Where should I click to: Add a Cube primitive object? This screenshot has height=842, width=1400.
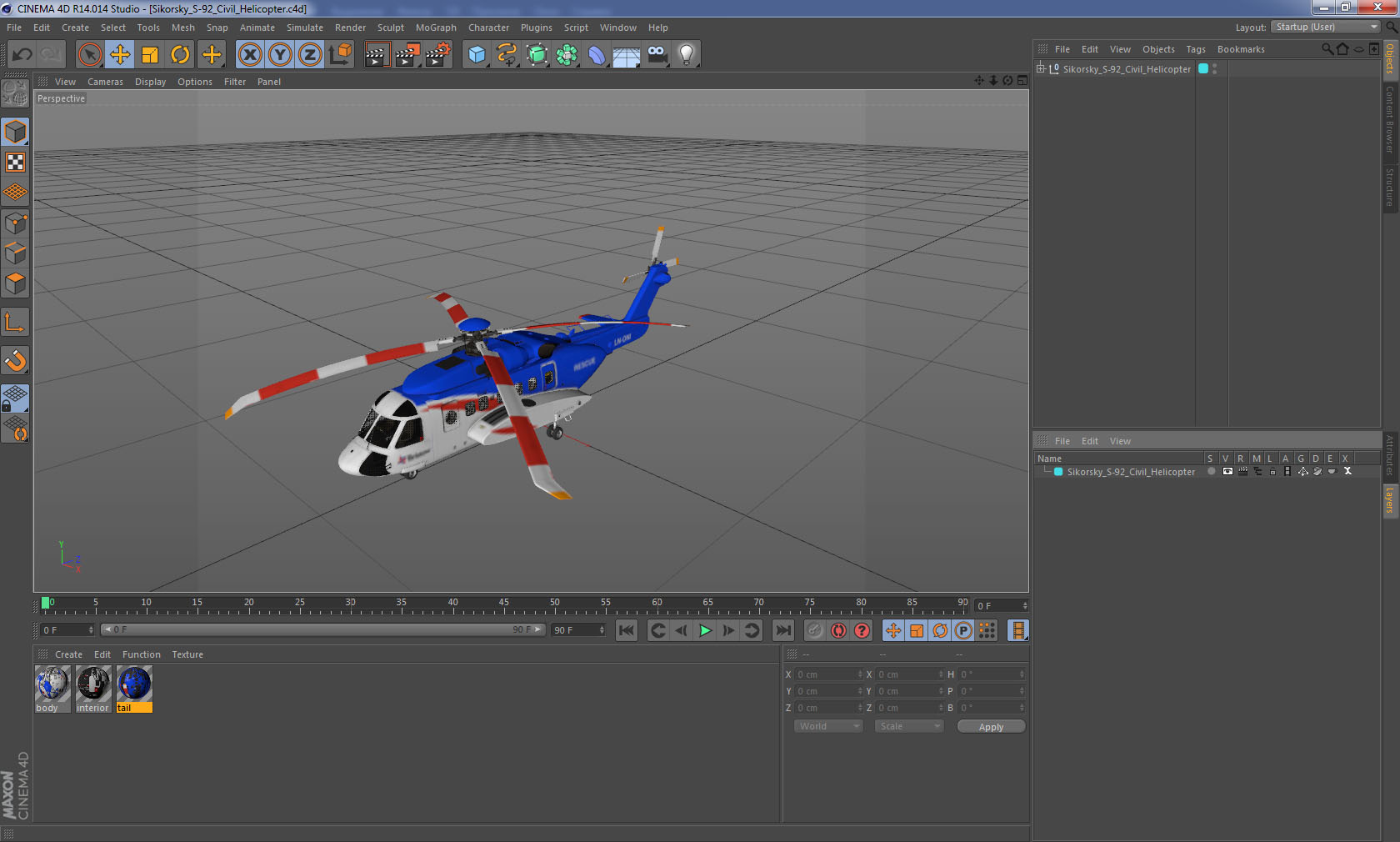pyautogui.click(x=477, y=55)
